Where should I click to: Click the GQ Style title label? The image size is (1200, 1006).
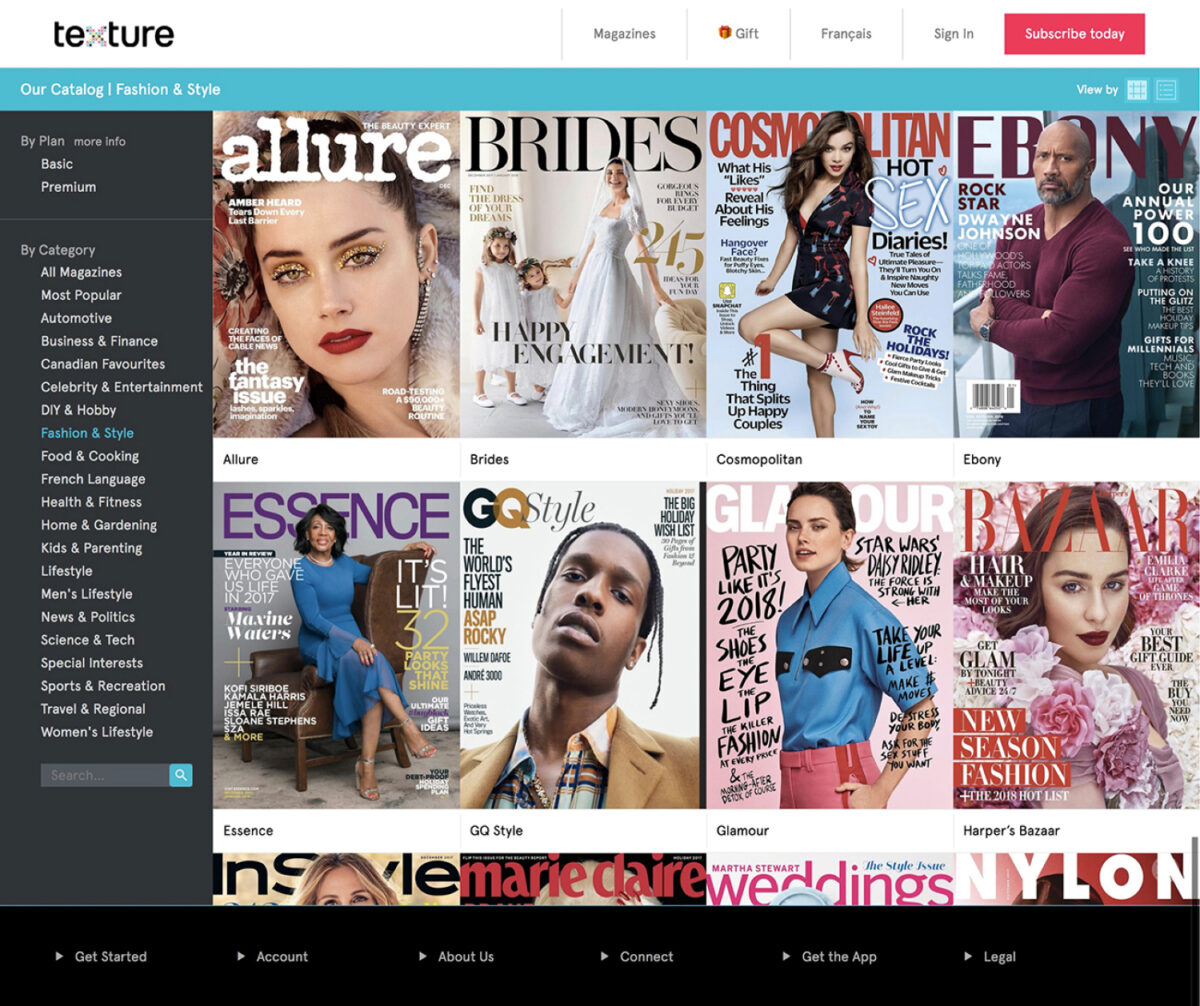tap(496, 831)
